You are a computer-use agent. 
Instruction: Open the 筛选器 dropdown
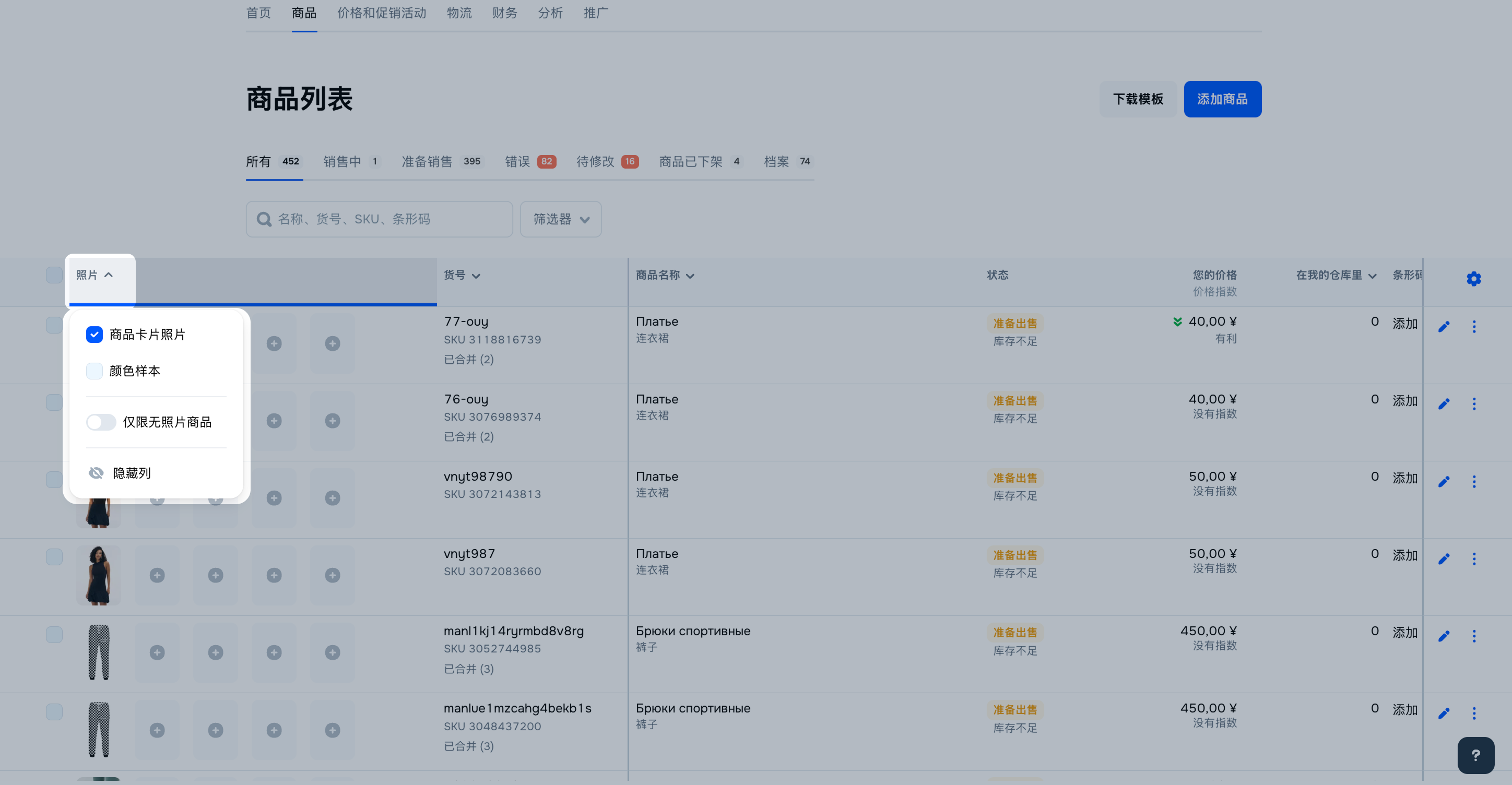(x=561, y=219)
